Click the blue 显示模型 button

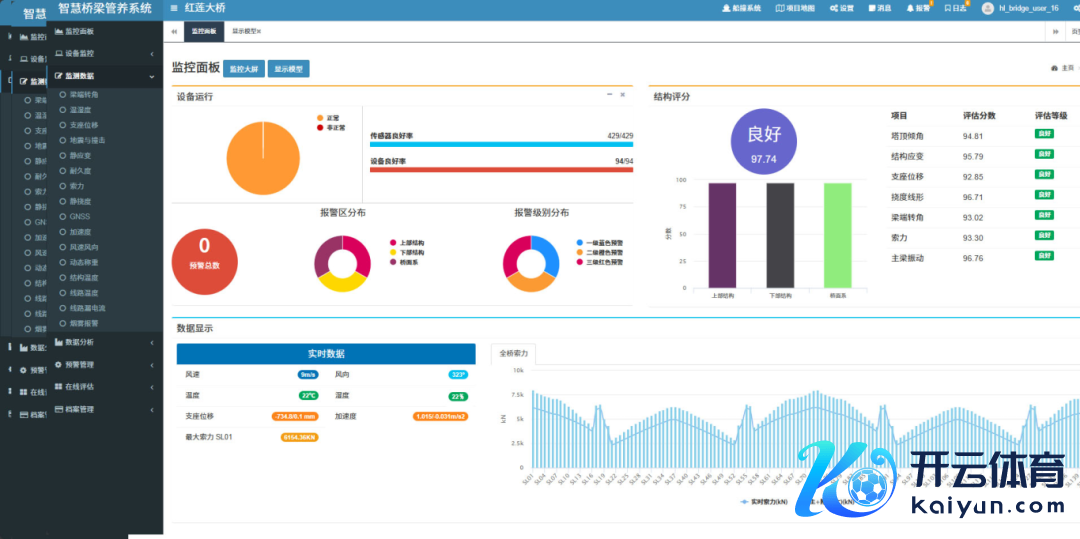click(288, 69)
